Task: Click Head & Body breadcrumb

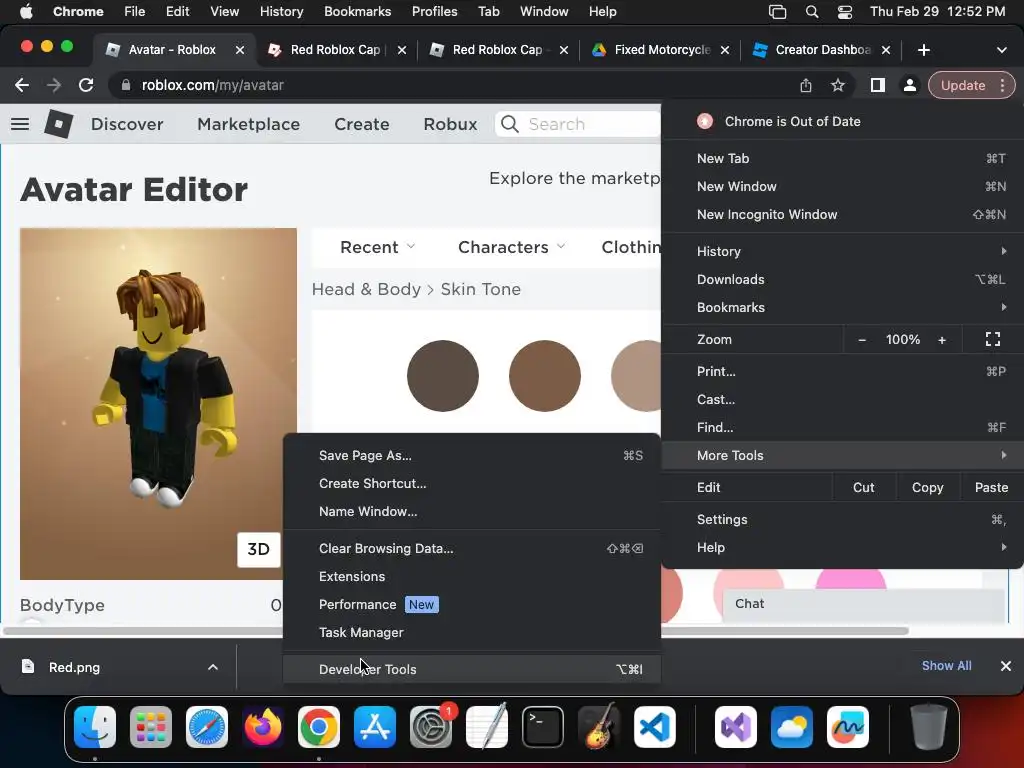Action: pyautogui.click(x=366, y=289)
